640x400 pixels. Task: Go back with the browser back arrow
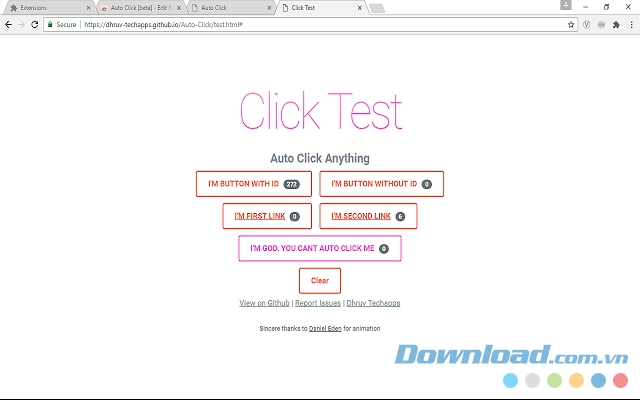[8, 24]
